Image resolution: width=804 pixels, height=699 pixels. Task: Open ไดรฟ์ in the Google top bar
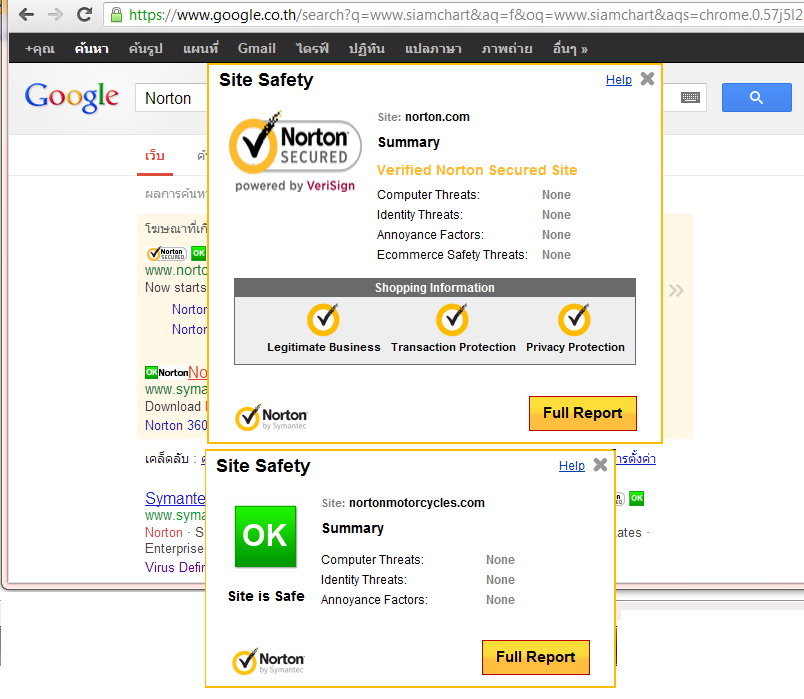[312, 48]
